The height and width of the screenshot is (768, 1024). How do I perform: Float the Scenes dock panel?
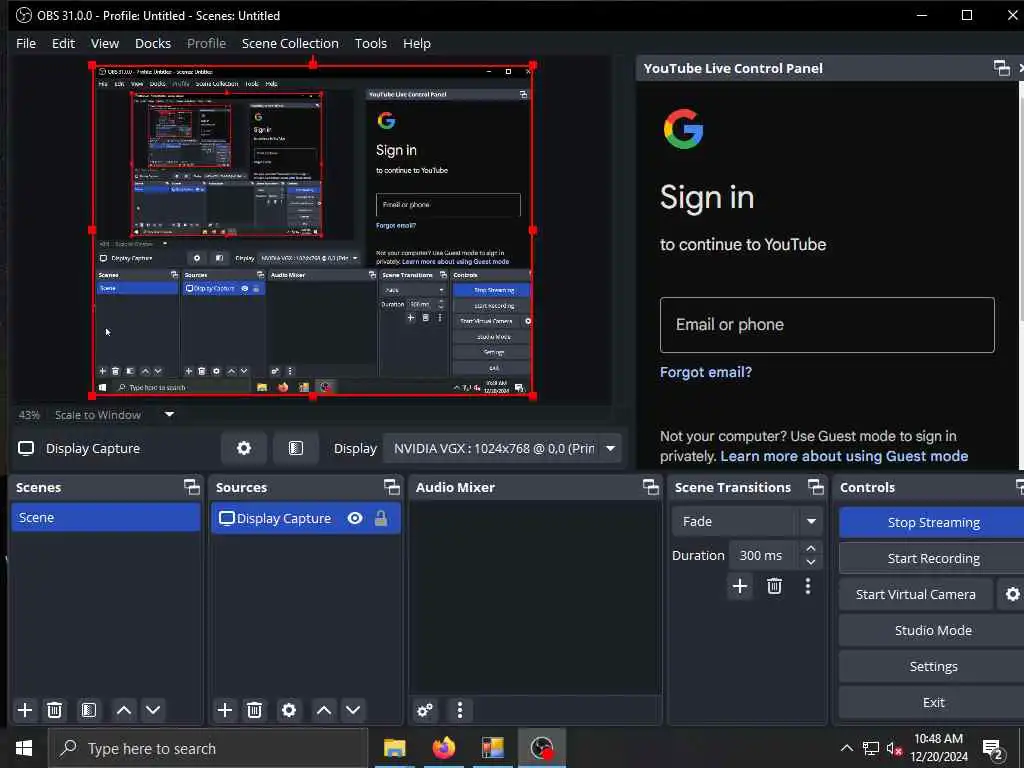click(191, 487)
